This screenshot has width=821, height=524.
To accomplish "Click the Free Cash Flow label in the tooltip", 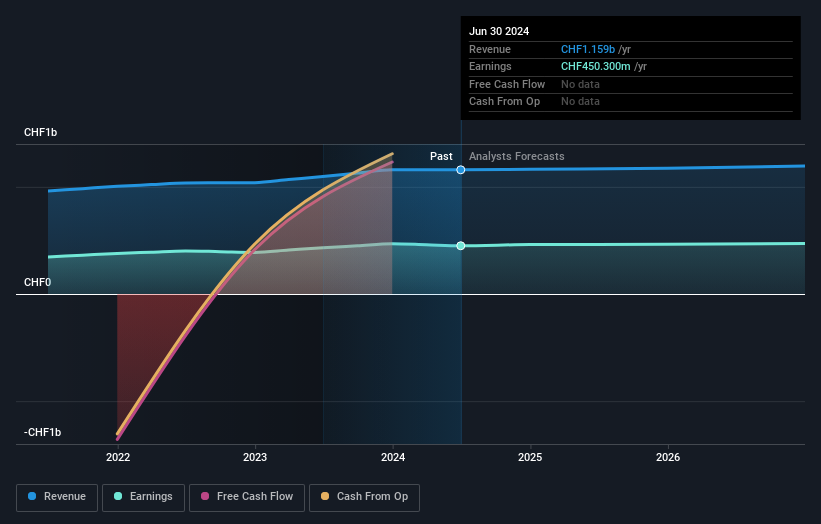I will pyautogui.click(x=507, y=84).
